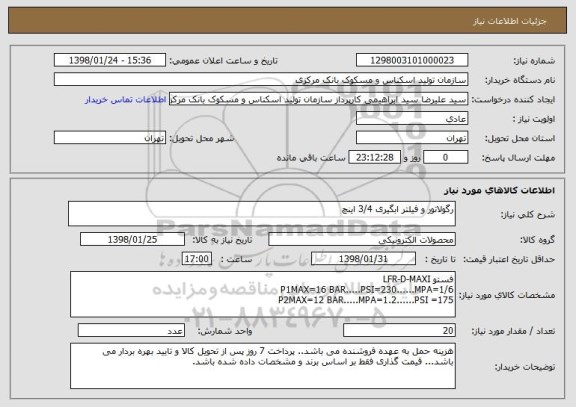Screen dimensions: 576x407
Task: Open the buyer contact information link
Action: click(x=126, y=100)
